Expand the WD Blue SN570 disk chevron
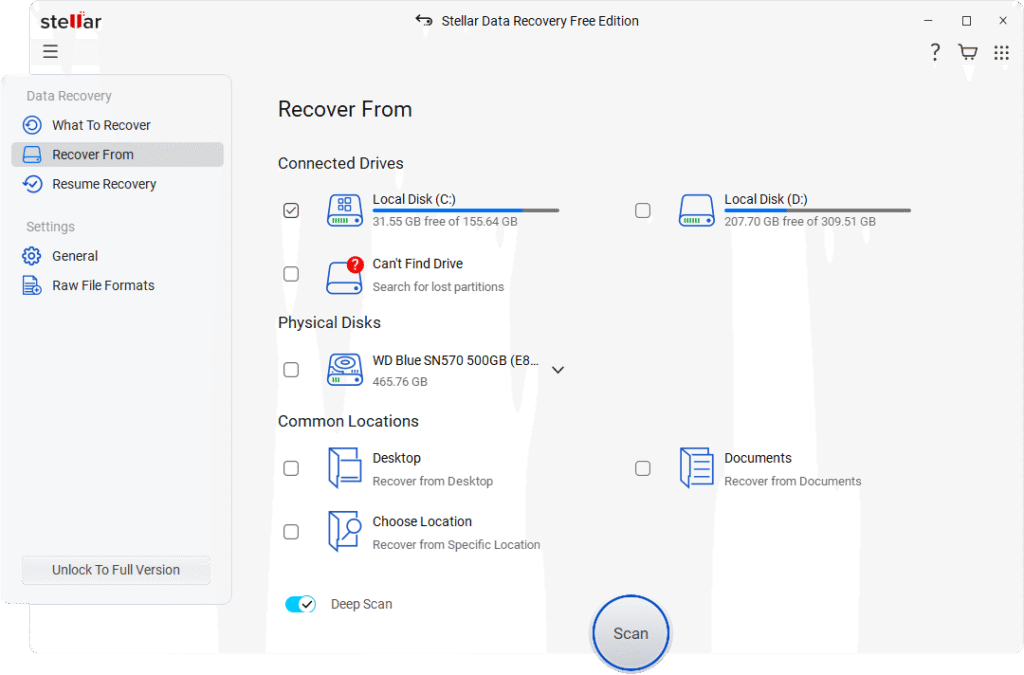This screenshot has width=1024, height=675. tap(558, 369)
